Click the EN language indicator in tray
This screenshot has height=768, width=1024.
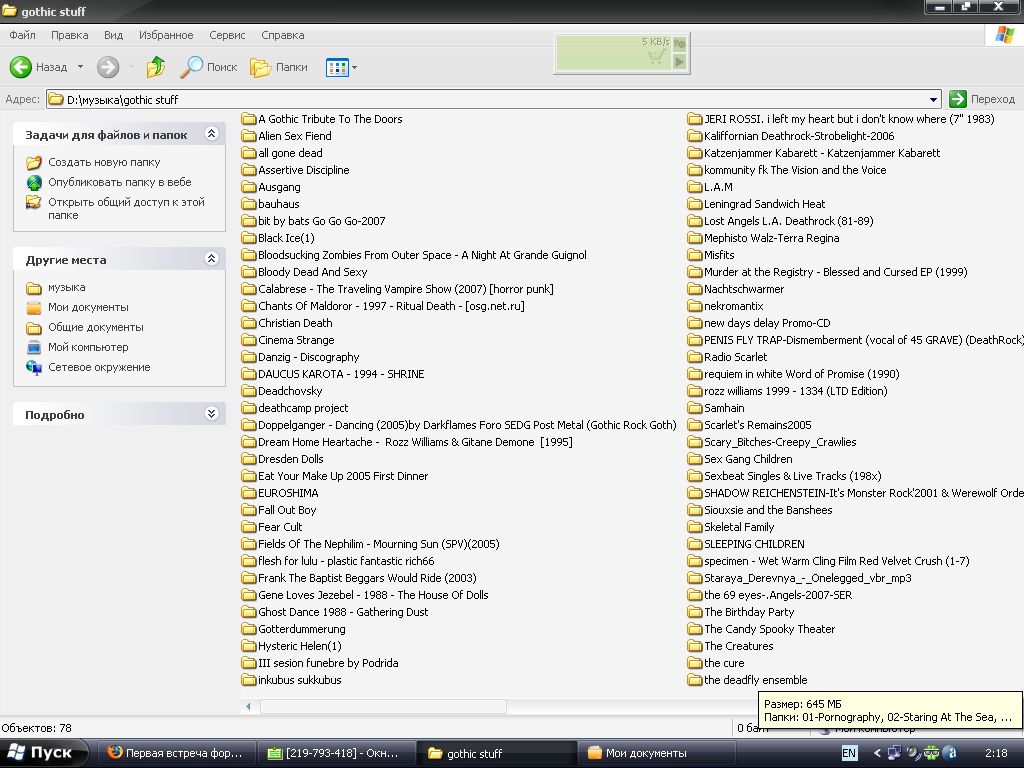click(x=849, y=753)
